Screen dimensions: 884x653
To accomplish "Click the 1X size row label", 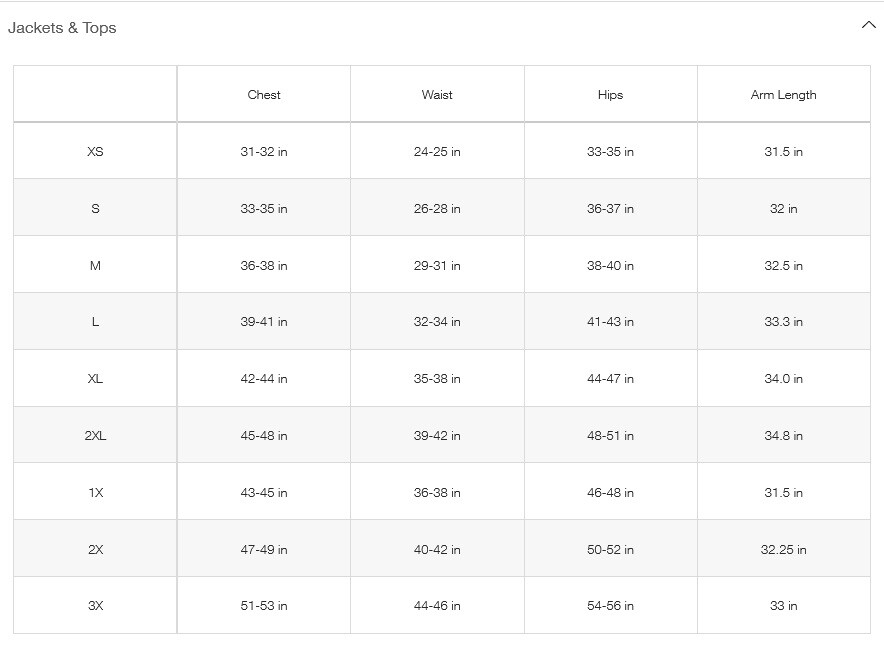I will pos(96,492).
